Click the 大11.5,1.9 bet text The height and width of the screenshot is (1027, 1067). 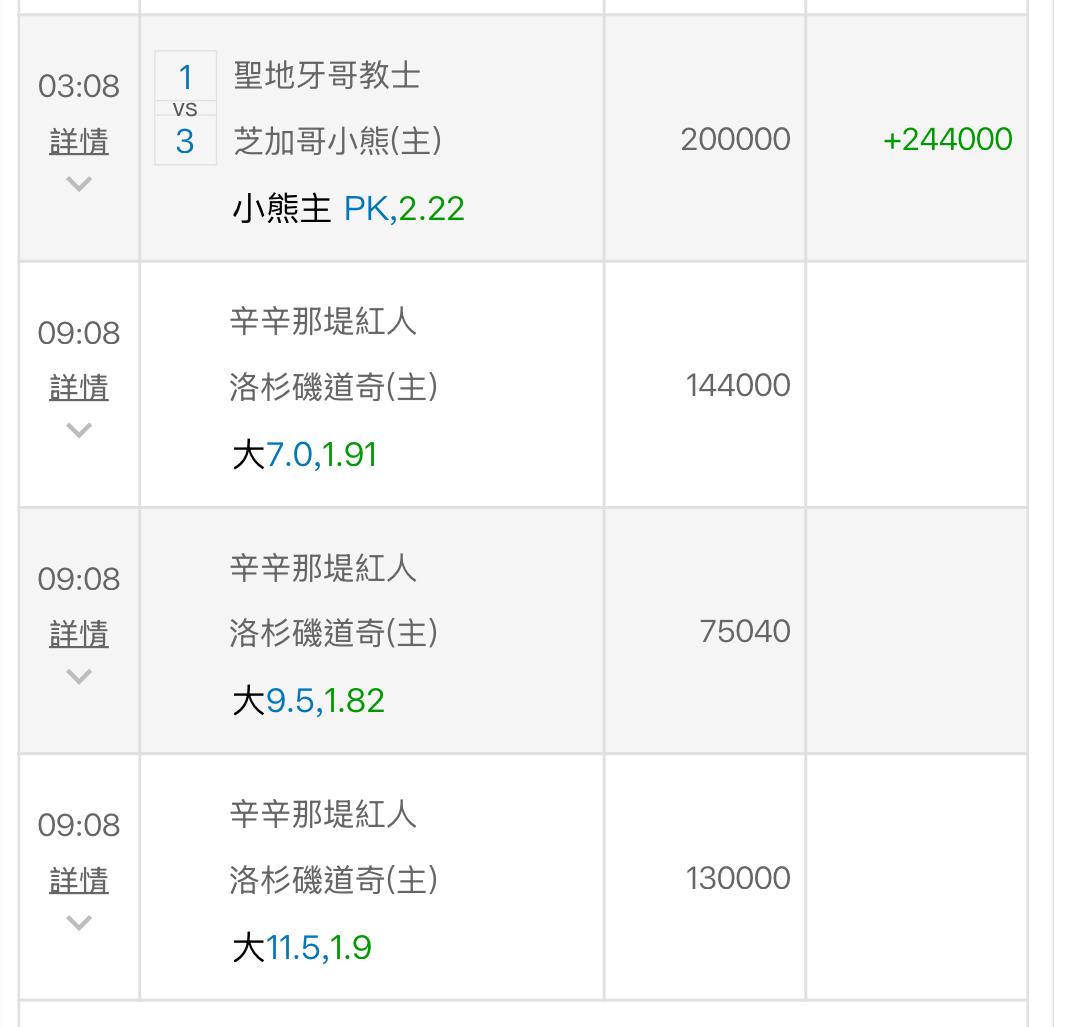click(x=301, y=947)
